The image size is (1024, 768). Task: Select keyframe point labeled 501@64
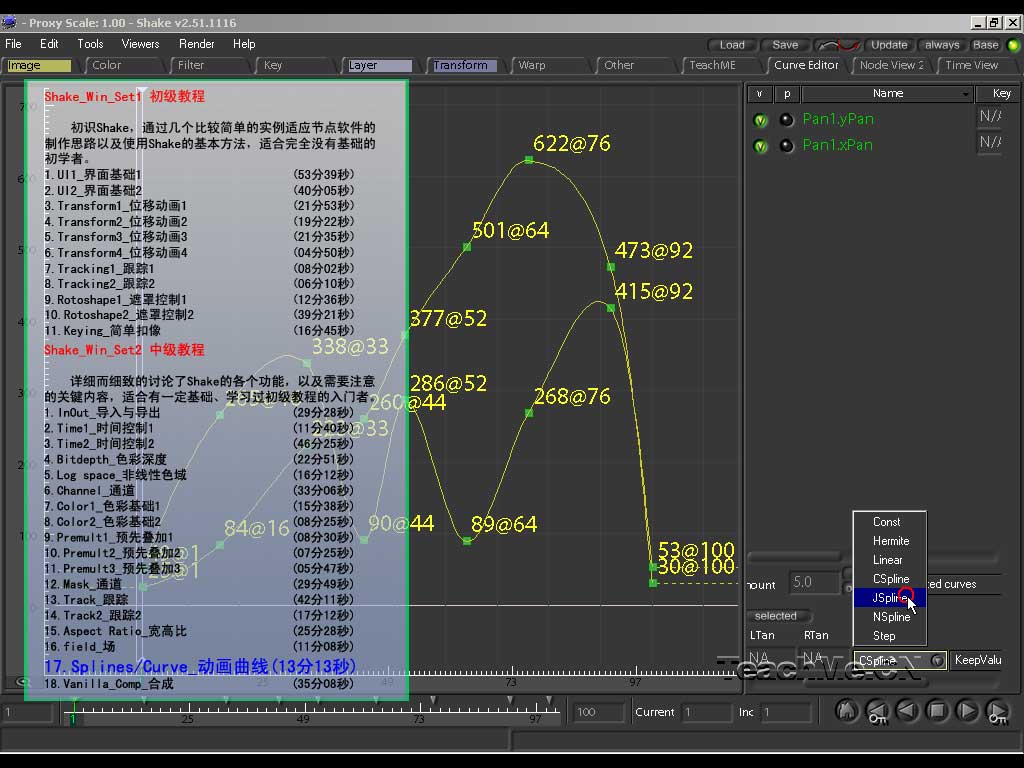(467, 247)
